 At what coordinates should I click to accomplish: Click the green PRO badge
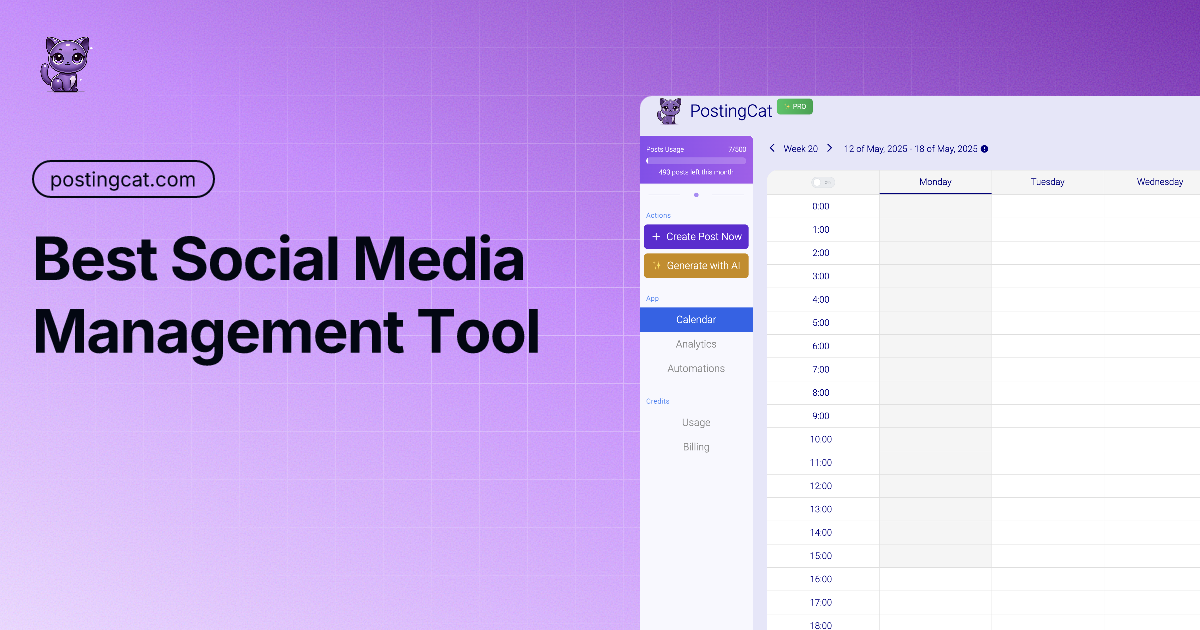coord(795,106)
